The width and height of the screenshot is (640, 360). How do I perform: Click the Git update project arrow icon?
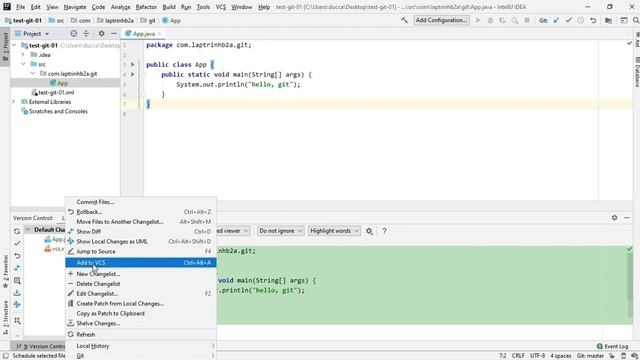click(556, 20)
